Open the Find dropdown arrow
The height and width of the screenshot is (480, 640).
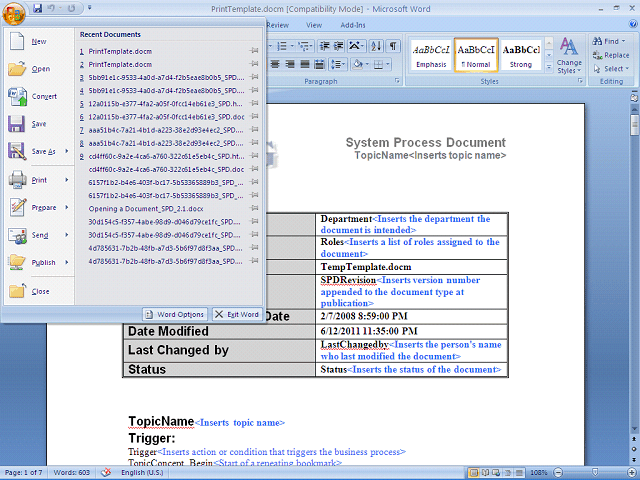click(x=624, y=41)
